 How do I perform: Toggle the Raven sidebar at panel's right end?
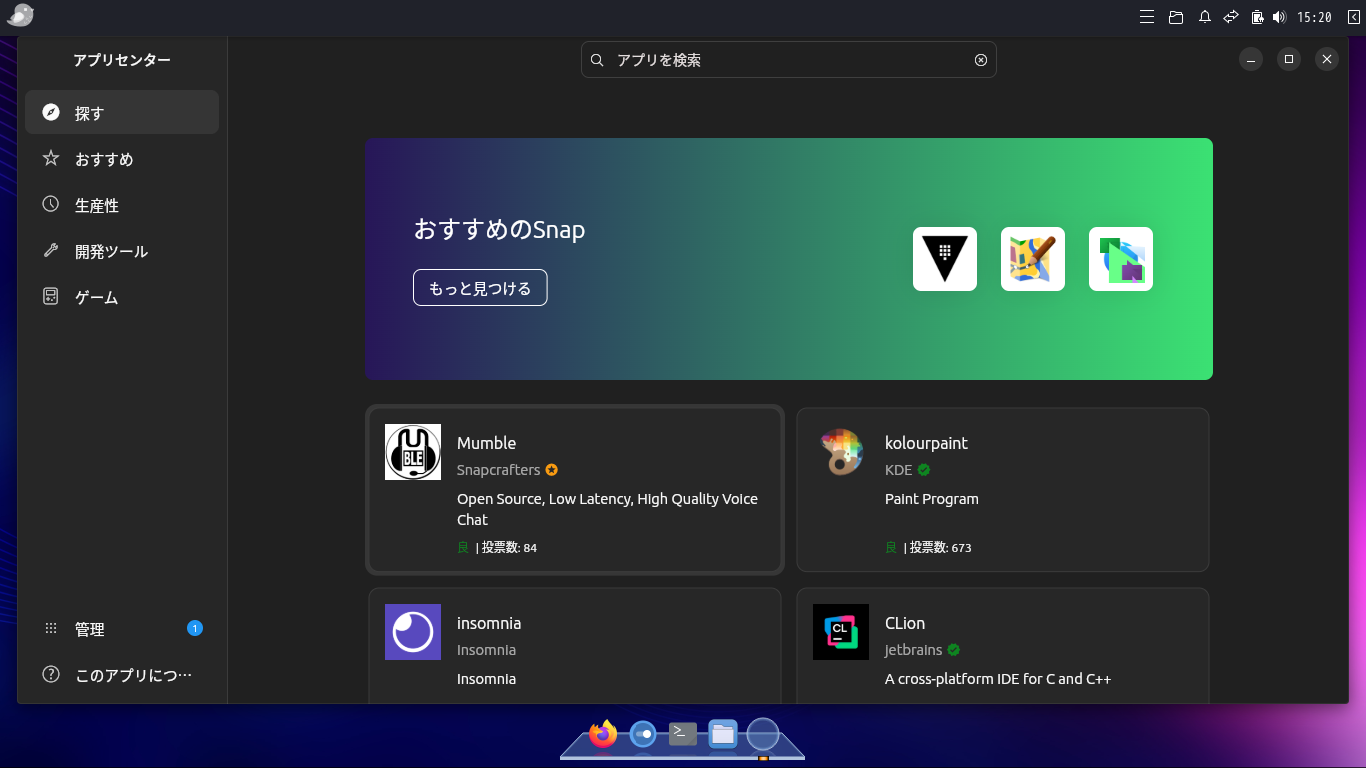tap(1353, 17)
